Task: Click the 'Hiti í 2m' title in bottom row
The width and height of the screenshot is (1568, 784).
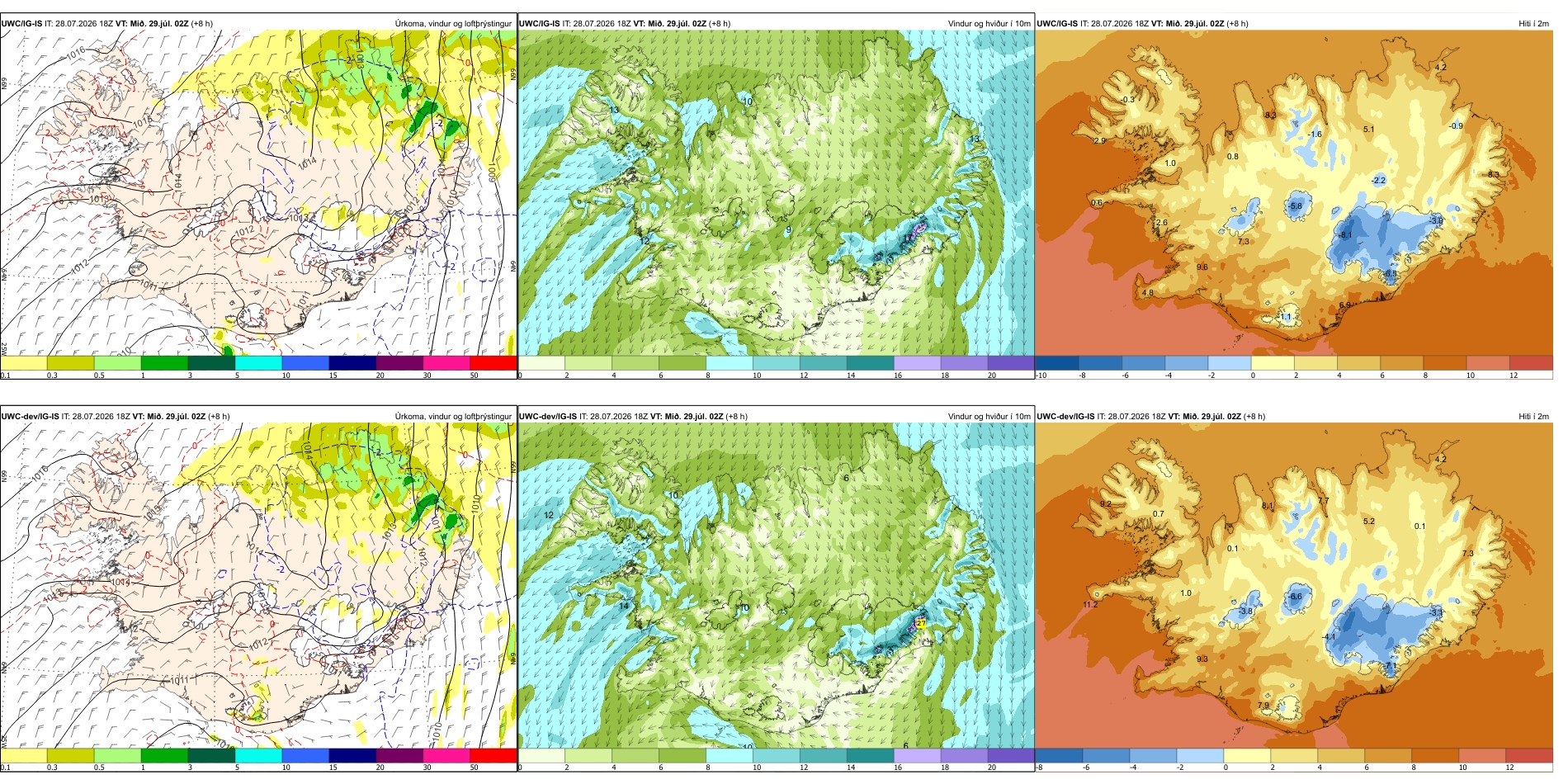Action: (x=1533, y=417)
